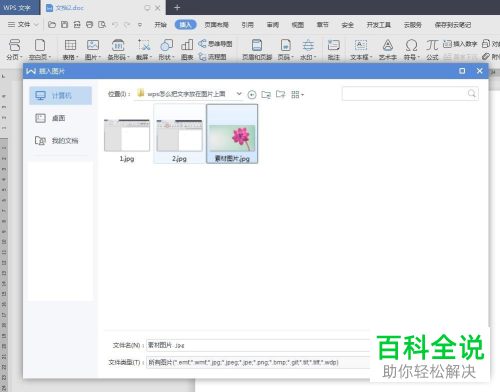The image size is (500, 392).
Task: Switch to the 页面布局 ribbon tab
Action: pyautogui.click(x=216, y=25)
